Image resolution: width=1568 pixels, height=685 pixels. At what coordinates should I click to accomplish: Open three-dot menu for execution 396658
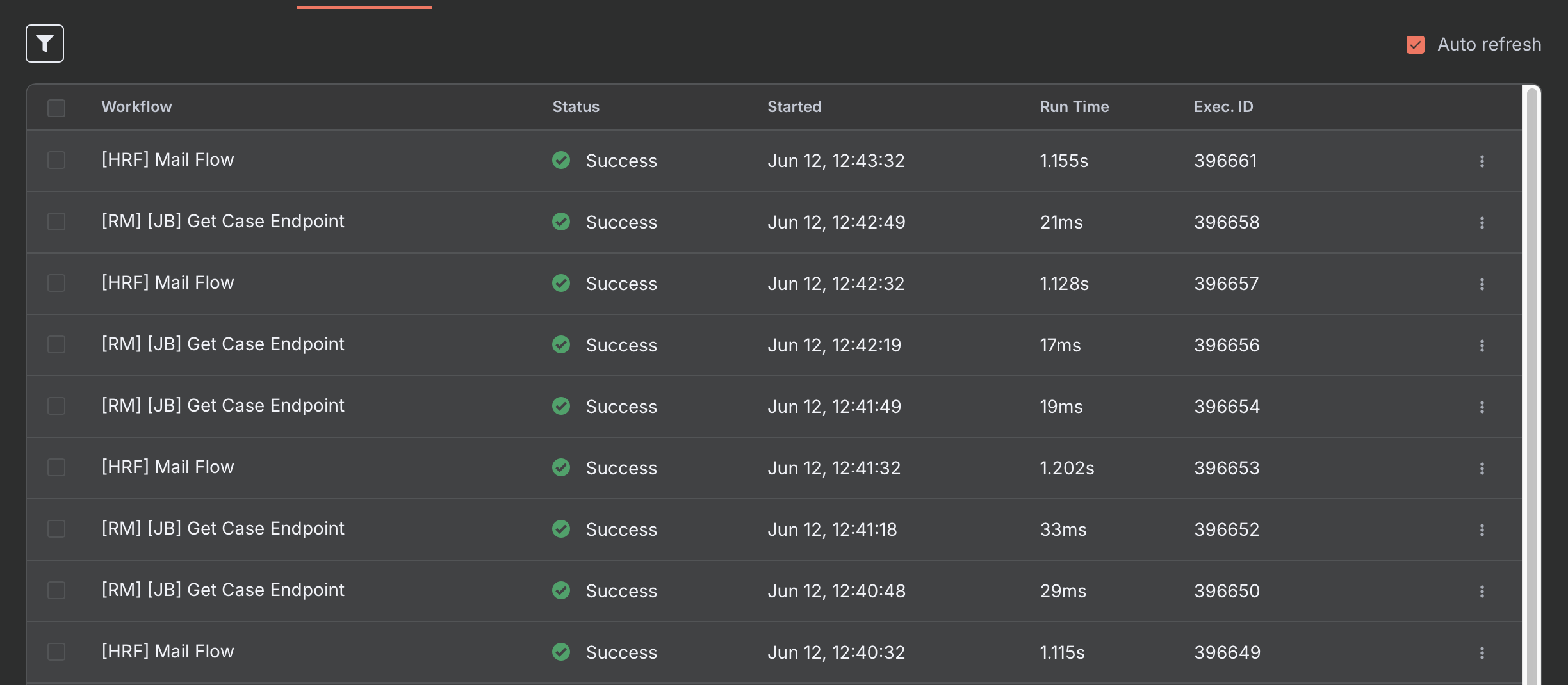point(1482,222)
